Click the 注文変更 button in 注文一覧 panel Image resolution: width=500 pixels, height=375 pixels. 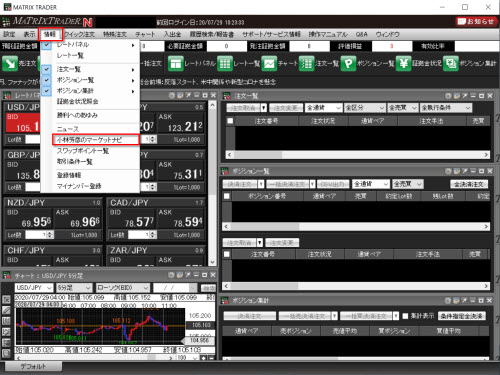286,108
